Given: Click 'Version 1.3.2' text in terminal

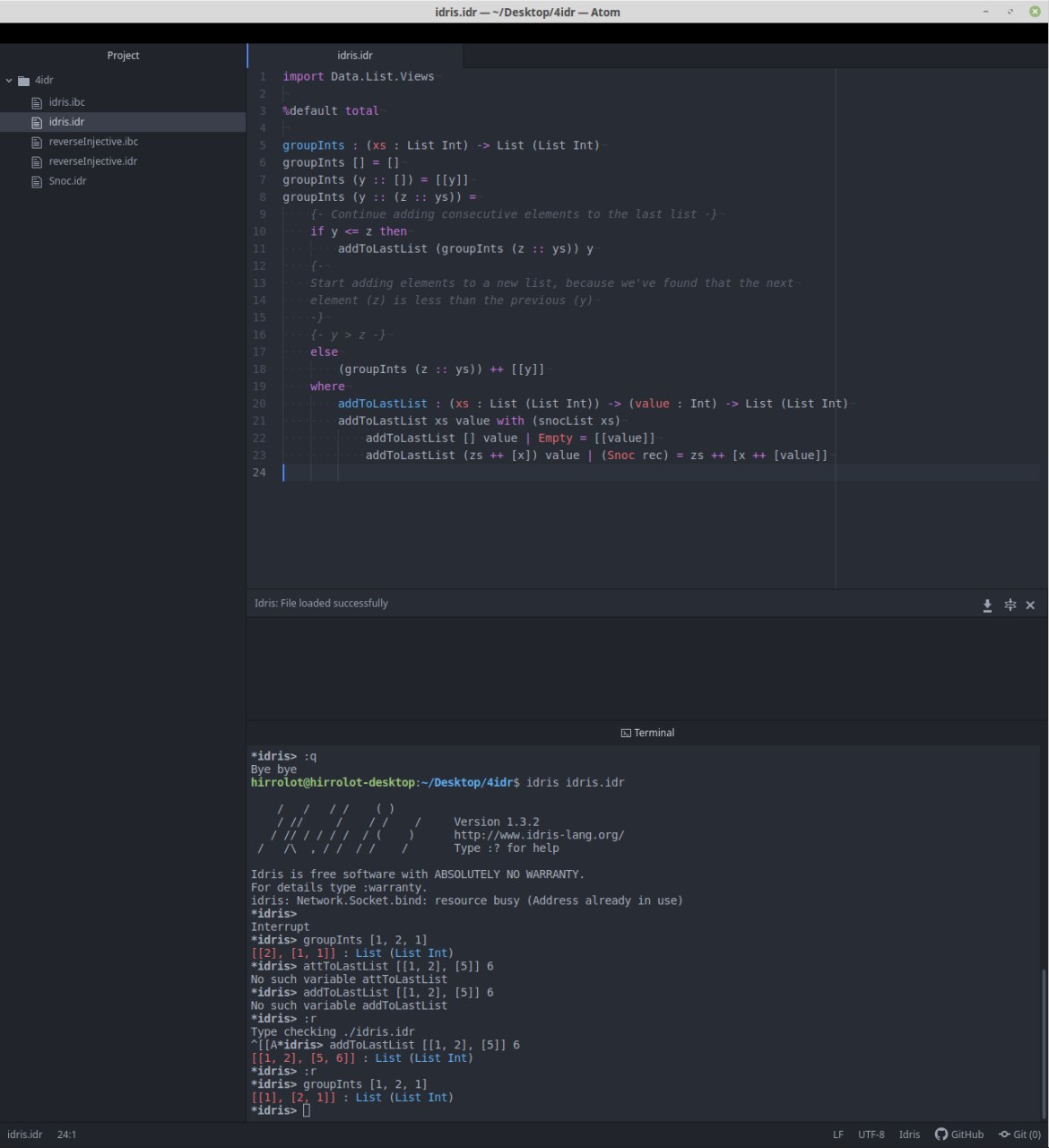Looking at the screenshot, I should tap(497, 822).
